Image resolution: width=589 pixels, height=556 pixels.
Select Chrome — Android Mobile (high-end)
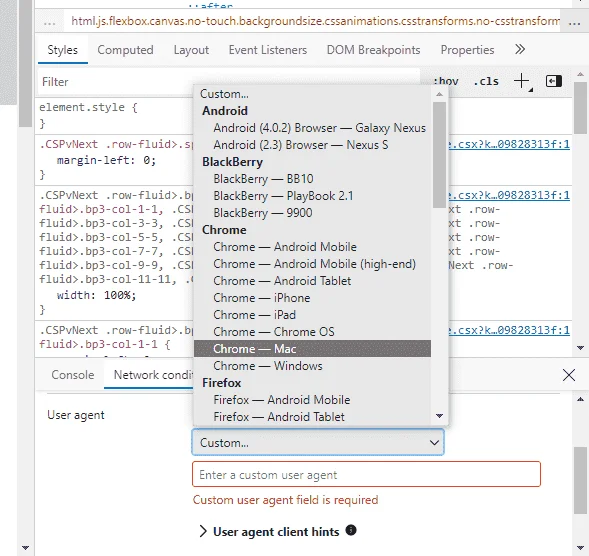pos(312,264)
